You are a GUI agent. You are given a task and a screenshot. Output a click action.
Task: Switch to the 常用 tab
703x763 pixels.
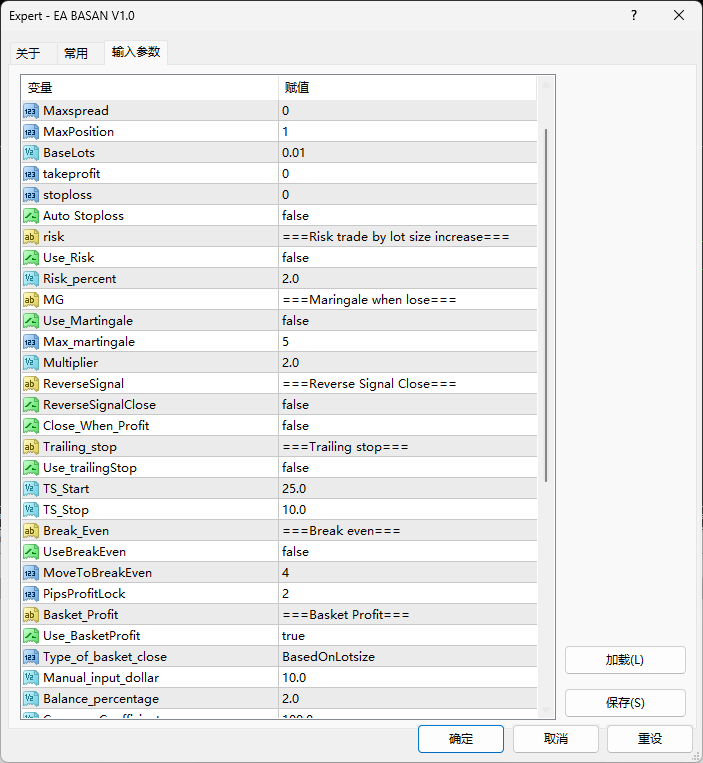(x=76, y=54)
